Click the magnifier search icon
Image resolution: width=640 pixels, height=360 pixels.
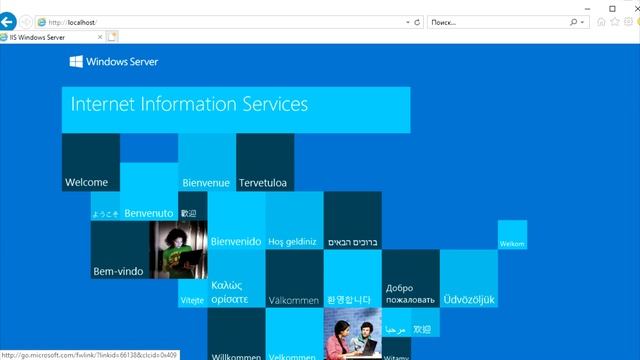[x=573, y=22]
